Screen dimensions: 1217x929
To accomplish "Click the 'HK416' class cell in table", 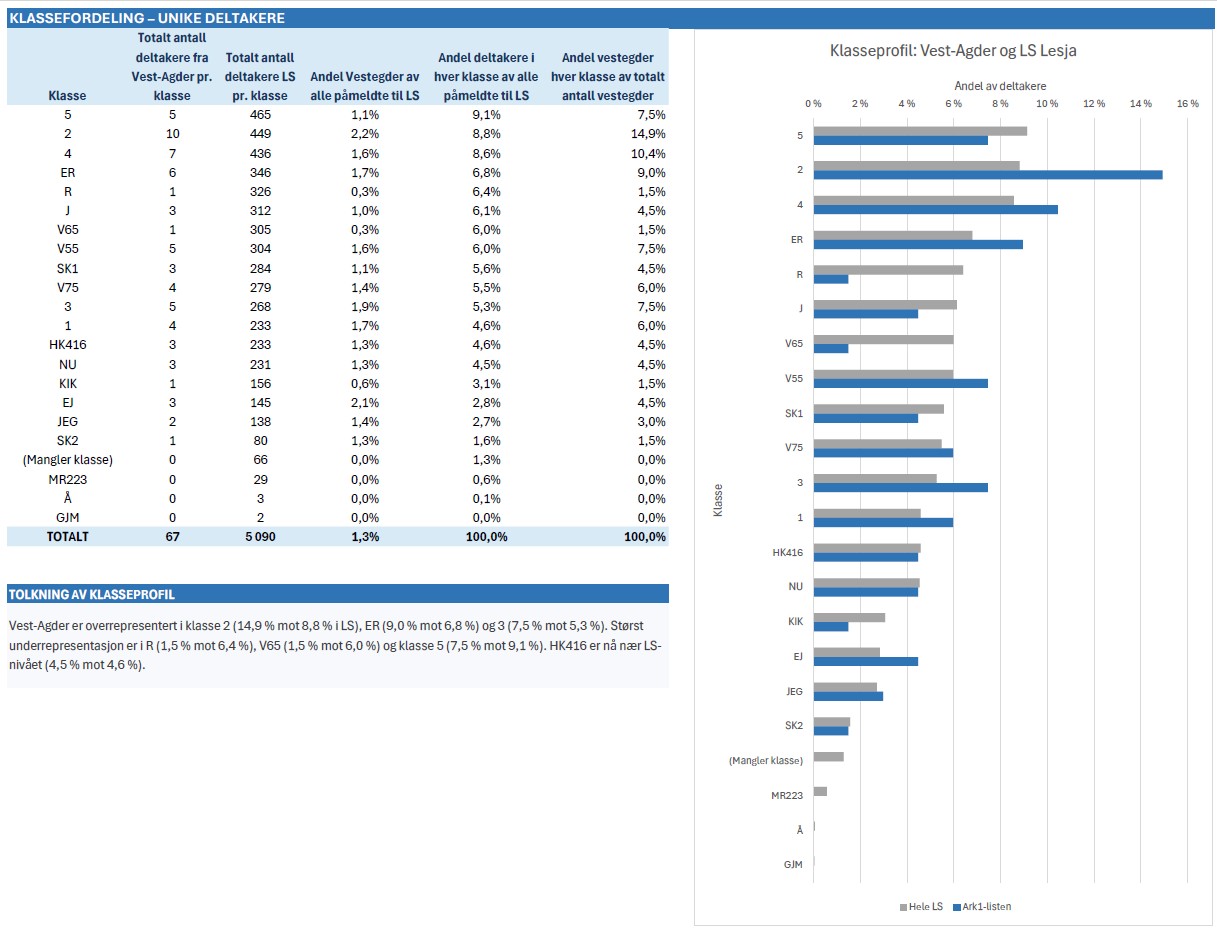I will coord(67,345).
